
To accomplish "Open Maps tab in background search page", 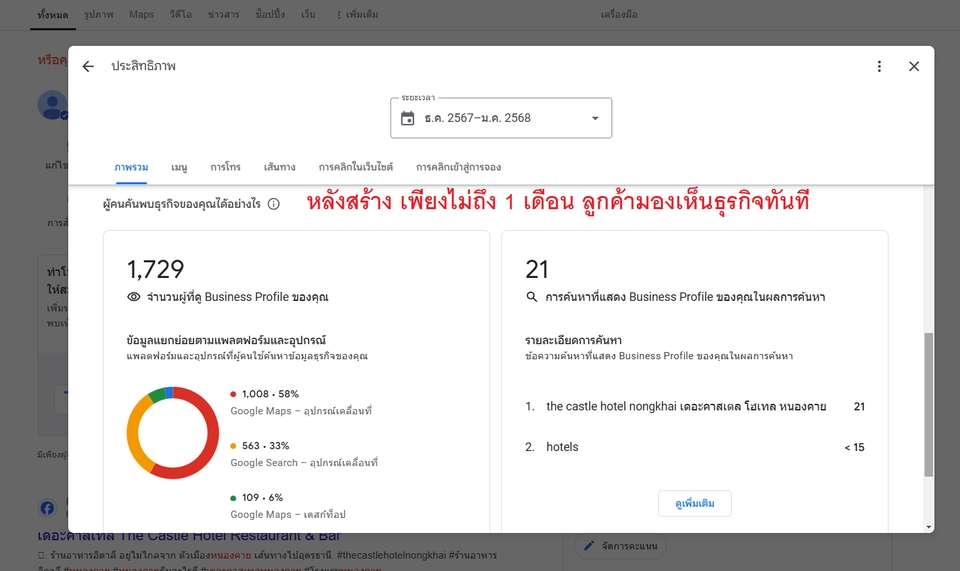I will click(x=141, y=15).
